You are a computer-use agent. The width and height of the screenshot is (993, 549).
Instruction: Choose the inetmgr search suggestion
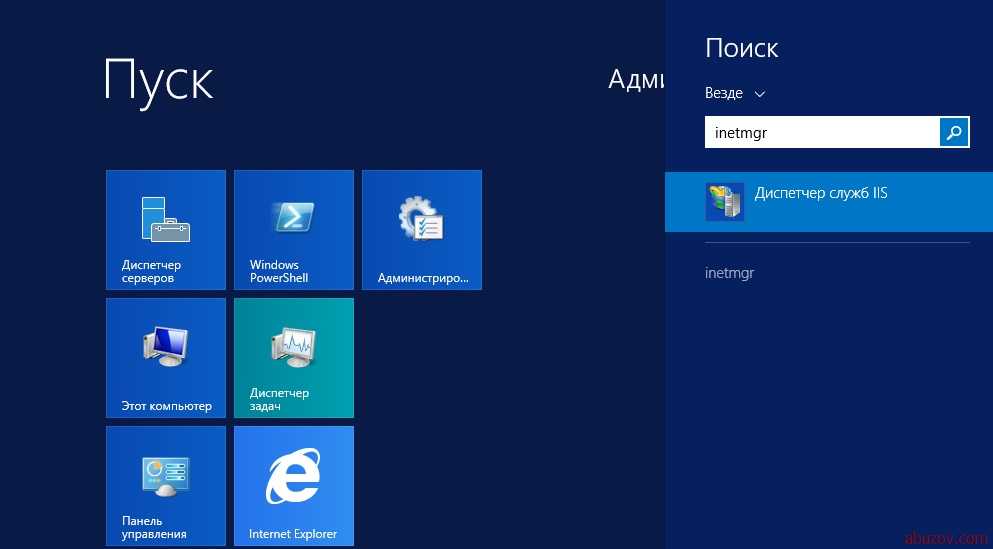click(729, 272)
